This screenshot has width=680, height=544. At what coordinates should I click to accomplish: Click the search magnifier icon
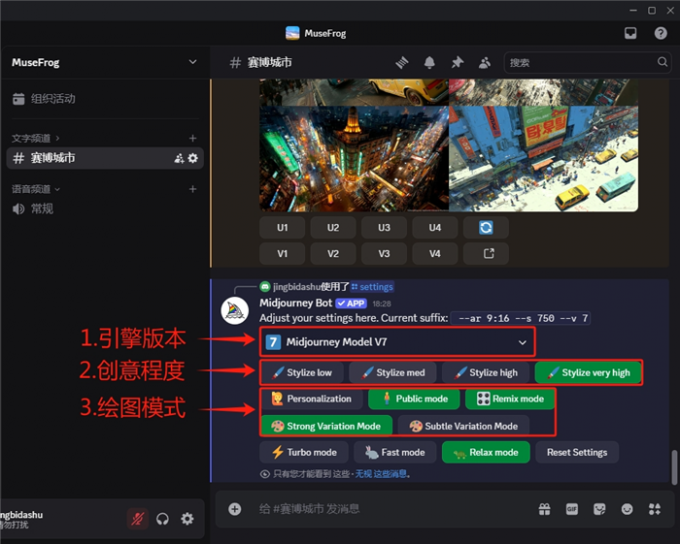pos(662,62)
